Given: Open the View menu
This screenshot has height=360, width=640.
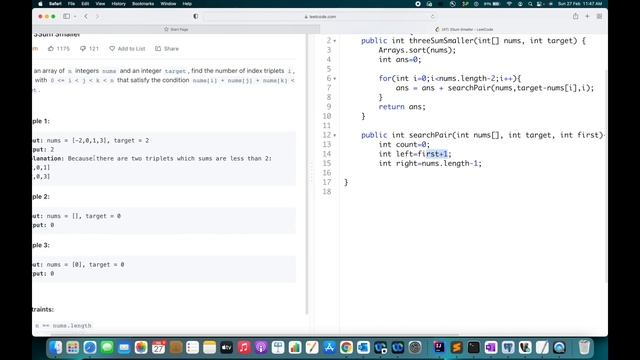Looking at the screenshot, I should (x=100, y=4).
